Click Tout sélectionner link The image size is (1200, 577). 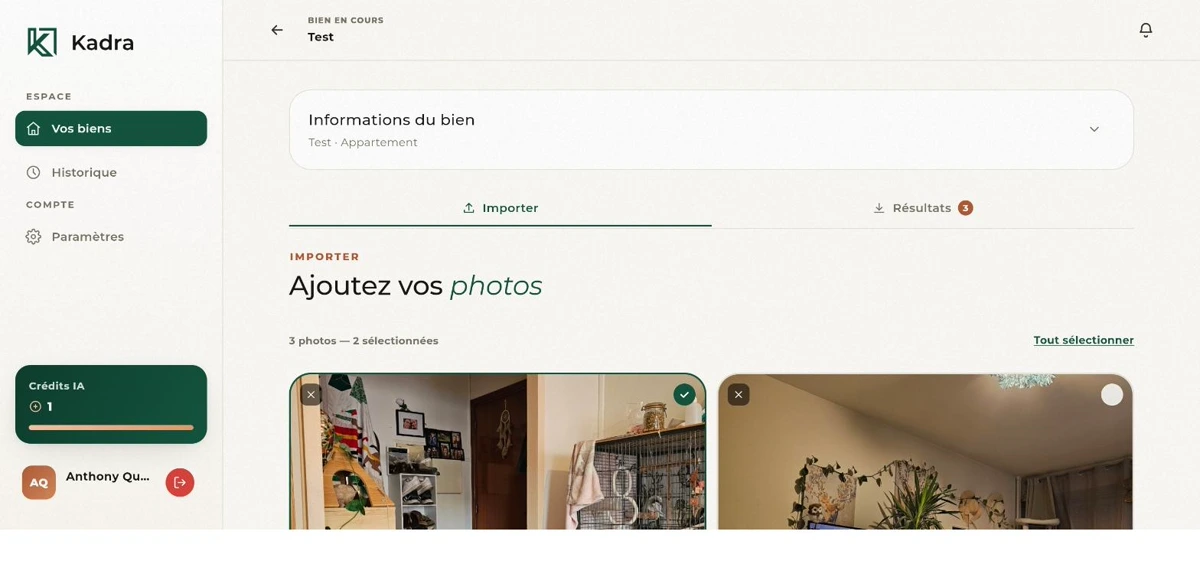[1083, 340]
